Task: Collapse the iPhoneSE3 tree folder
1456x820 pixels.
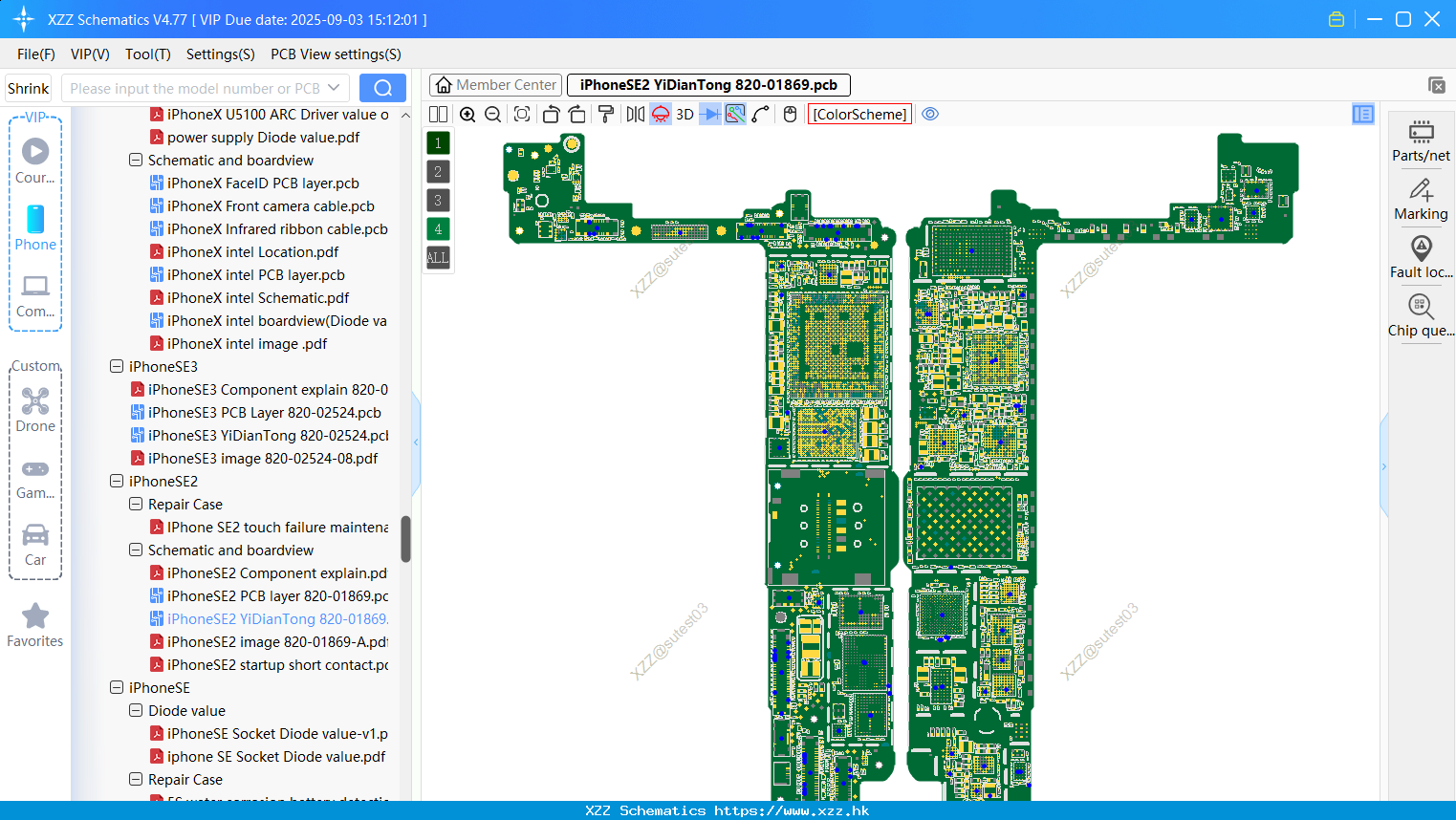Action: coord(117,367)
